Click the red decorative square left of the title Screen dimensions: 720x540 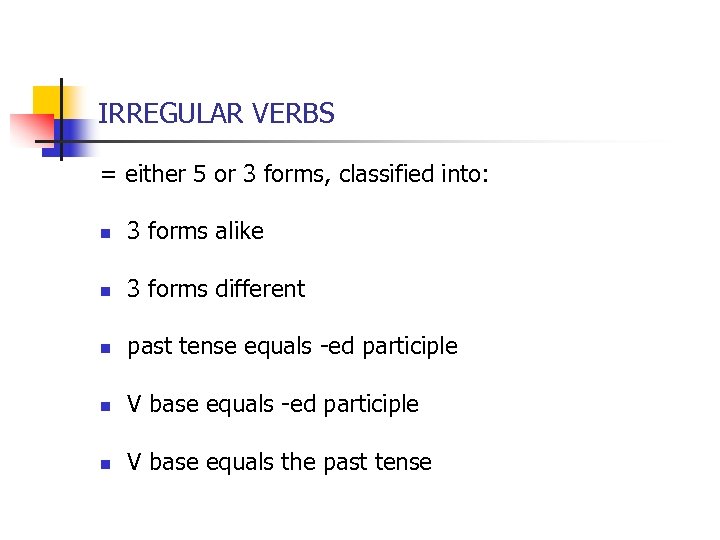[28, 129]
